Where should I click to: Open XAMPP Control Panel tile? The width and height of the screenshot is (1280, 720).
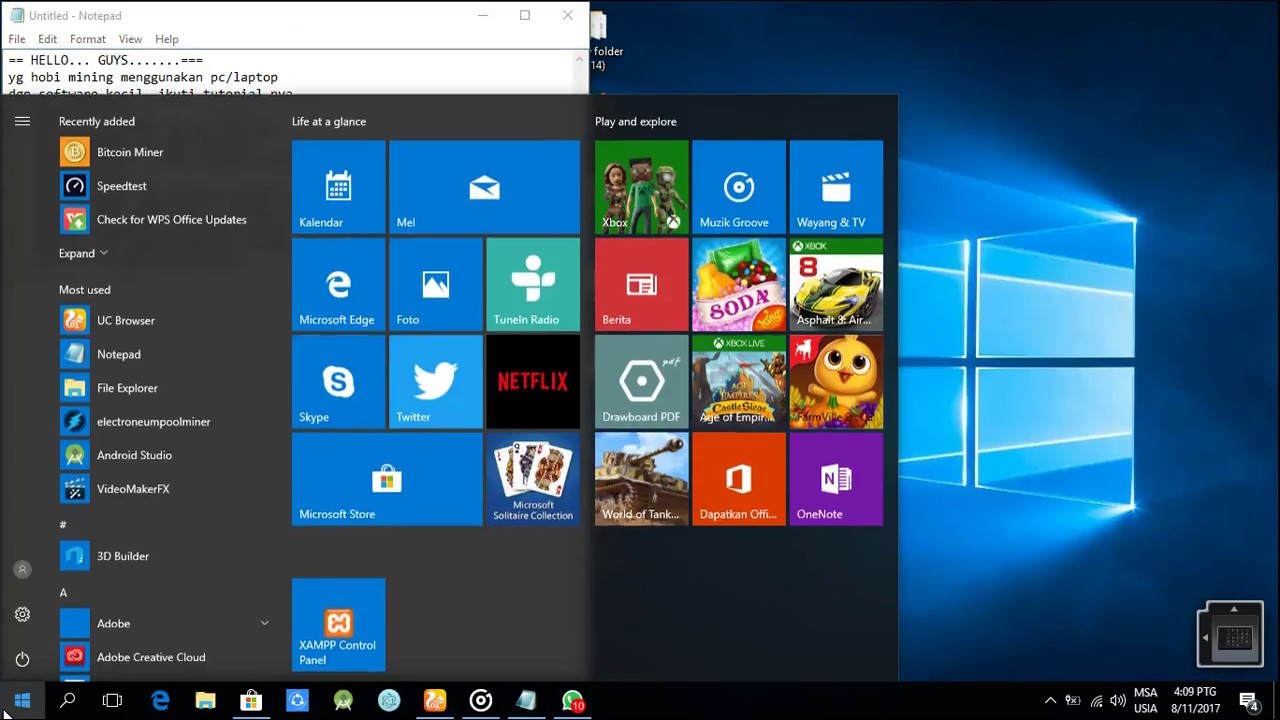[x=338, y=625]
